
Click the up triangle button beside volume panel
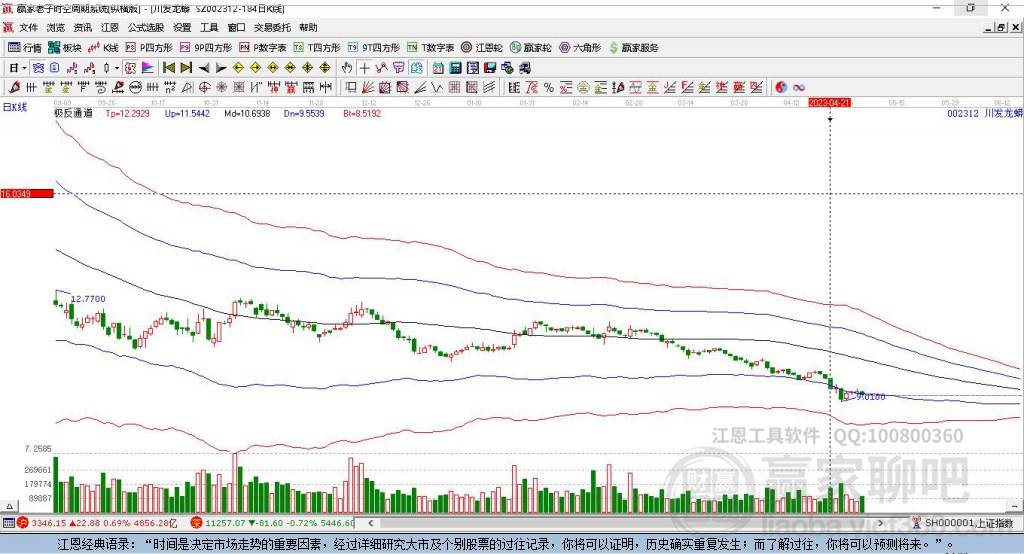[x=9, y=506]
